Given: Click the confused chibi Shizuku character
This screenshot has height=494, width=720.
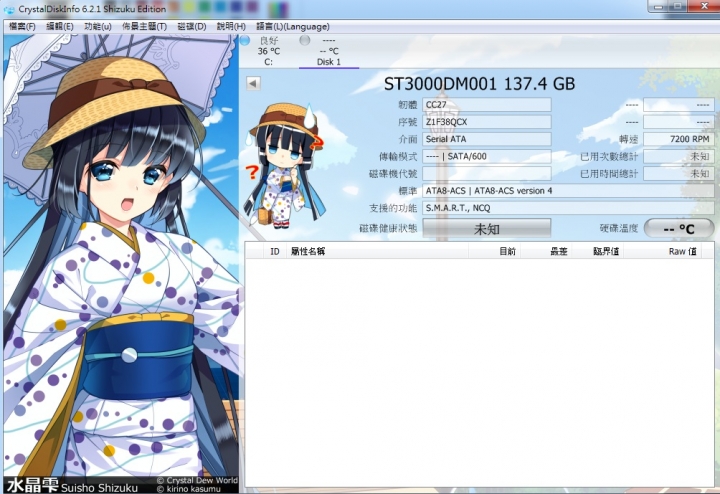Looking at the screenshot, I should point(285,165).
